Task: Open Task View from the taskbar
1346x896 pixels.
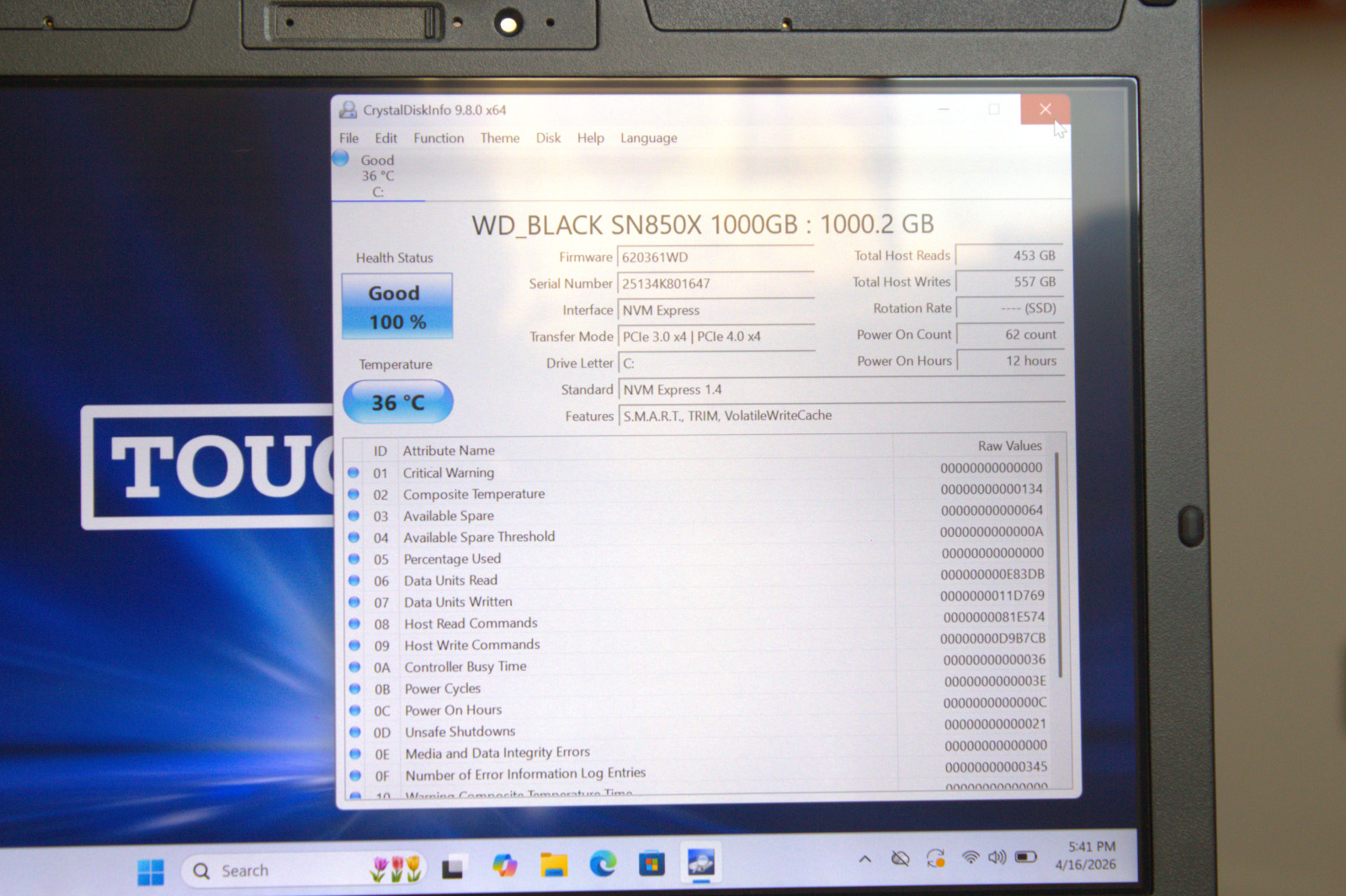Action: tap(453, 867)
